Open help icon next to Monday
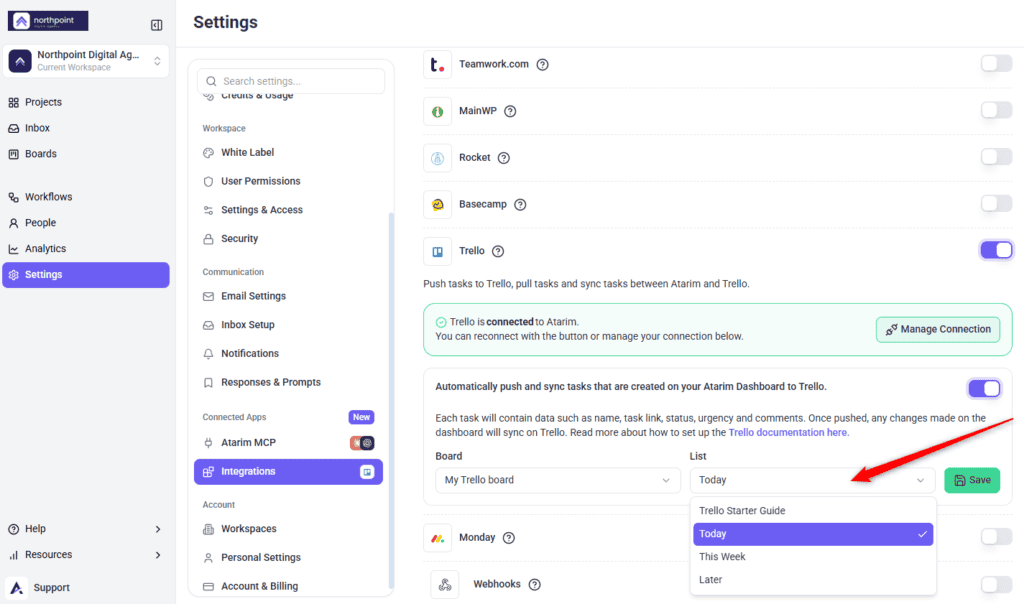This screenshot has width=1024, height=604. tap(509, 538)
